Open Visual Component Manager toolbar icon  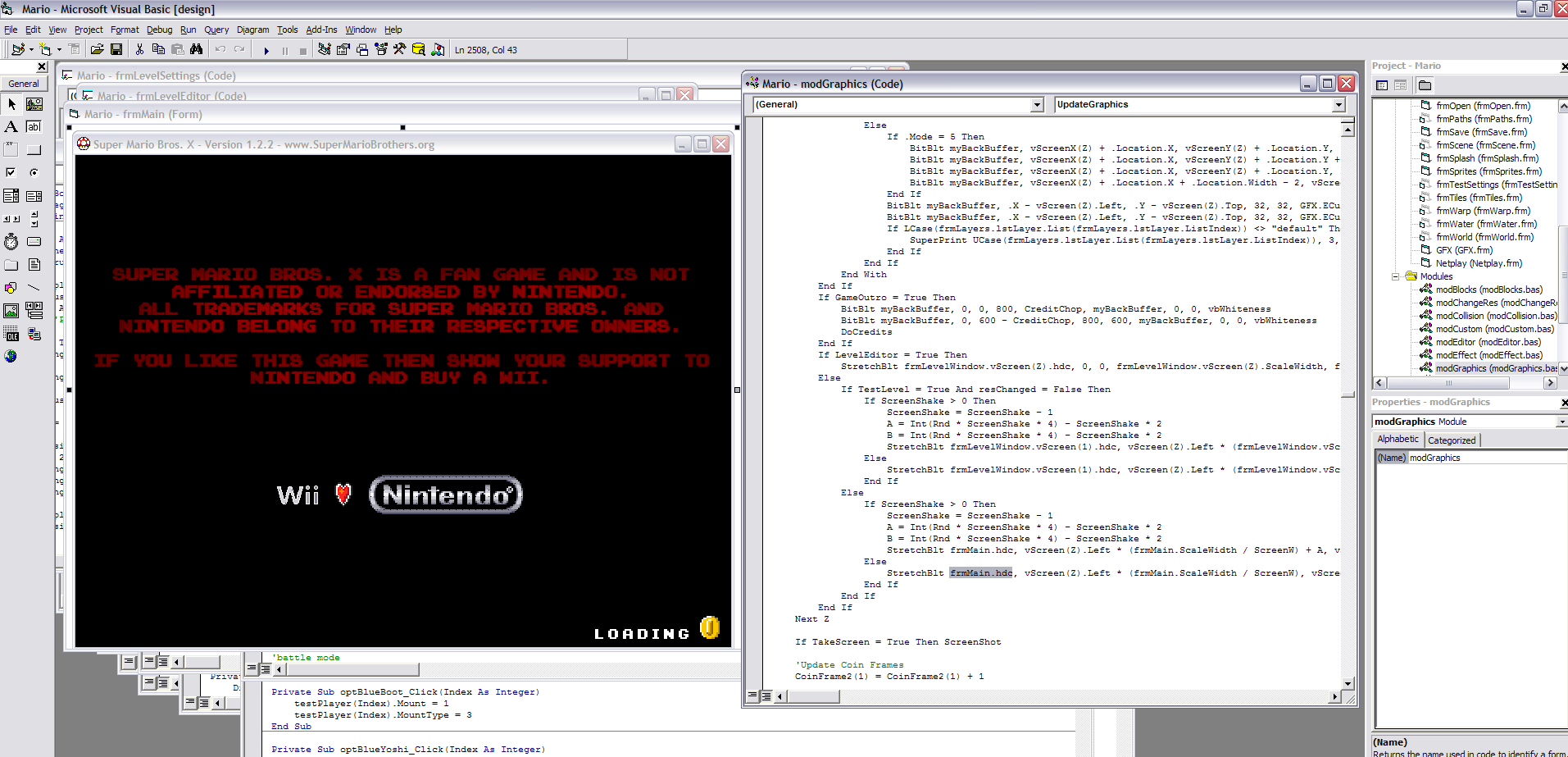pos(438,50)
